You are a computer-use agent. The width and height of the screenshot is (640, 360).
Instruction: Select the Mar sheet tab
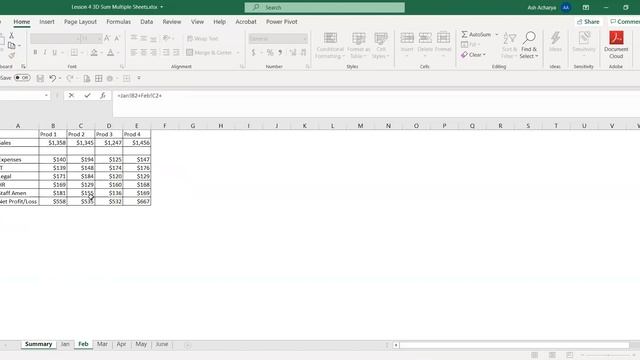102,344
